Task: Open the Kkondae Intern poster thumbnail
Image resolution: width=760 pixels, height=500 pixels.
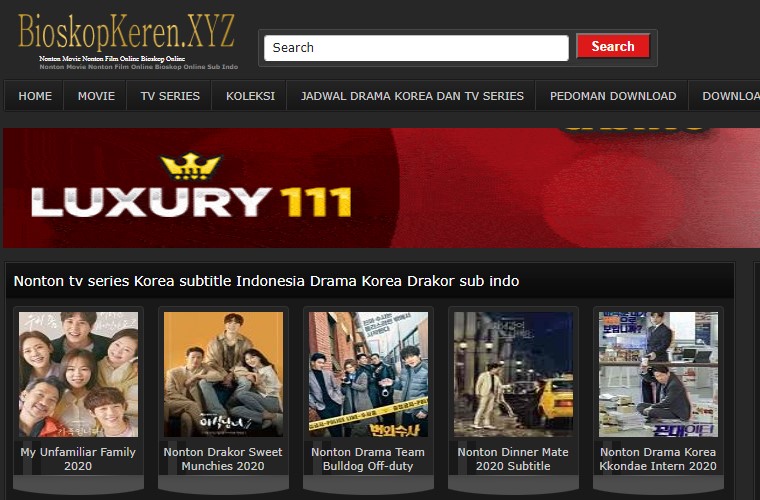Action: coord(658,374)
